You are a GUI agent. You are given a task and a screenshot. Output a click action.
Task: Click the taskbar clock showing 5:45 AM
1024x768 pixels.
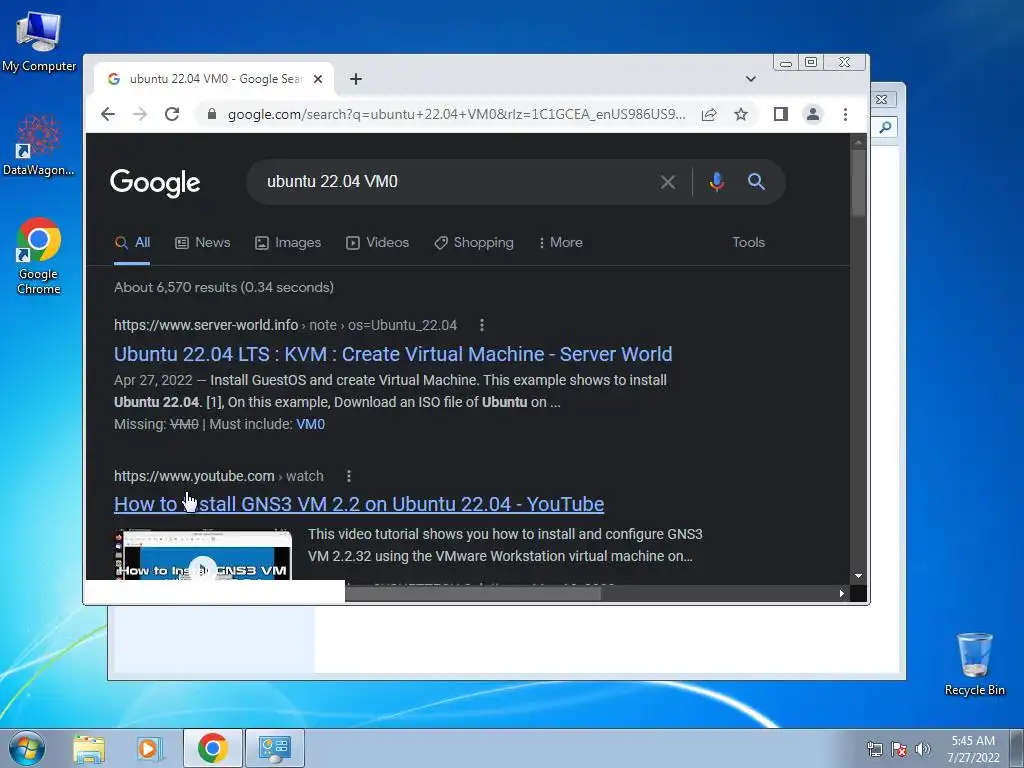[973, 749]
